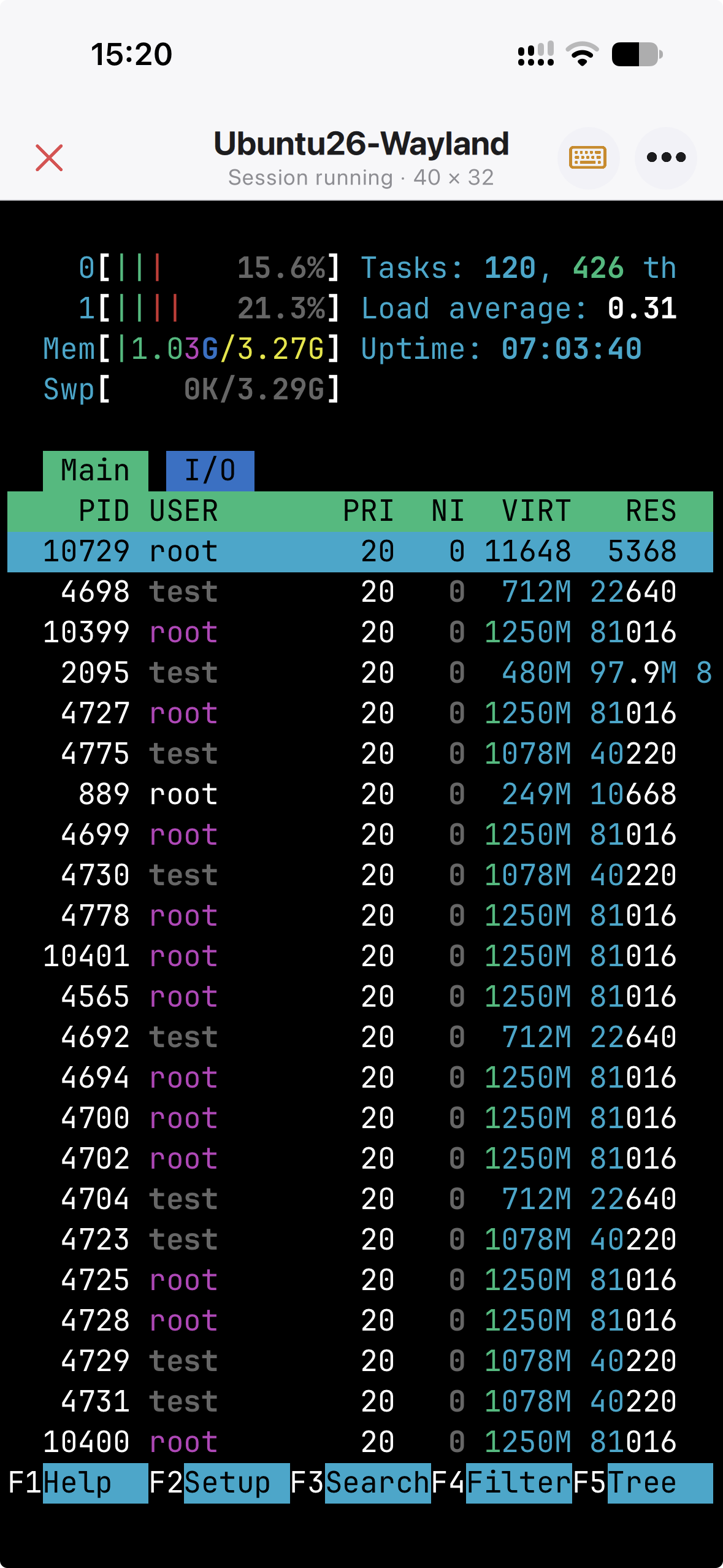The width and height of the screenshot is (723, 1568).
Task: Select process row PID 4727
Action: pyautogui.click(x=360, y=713)
